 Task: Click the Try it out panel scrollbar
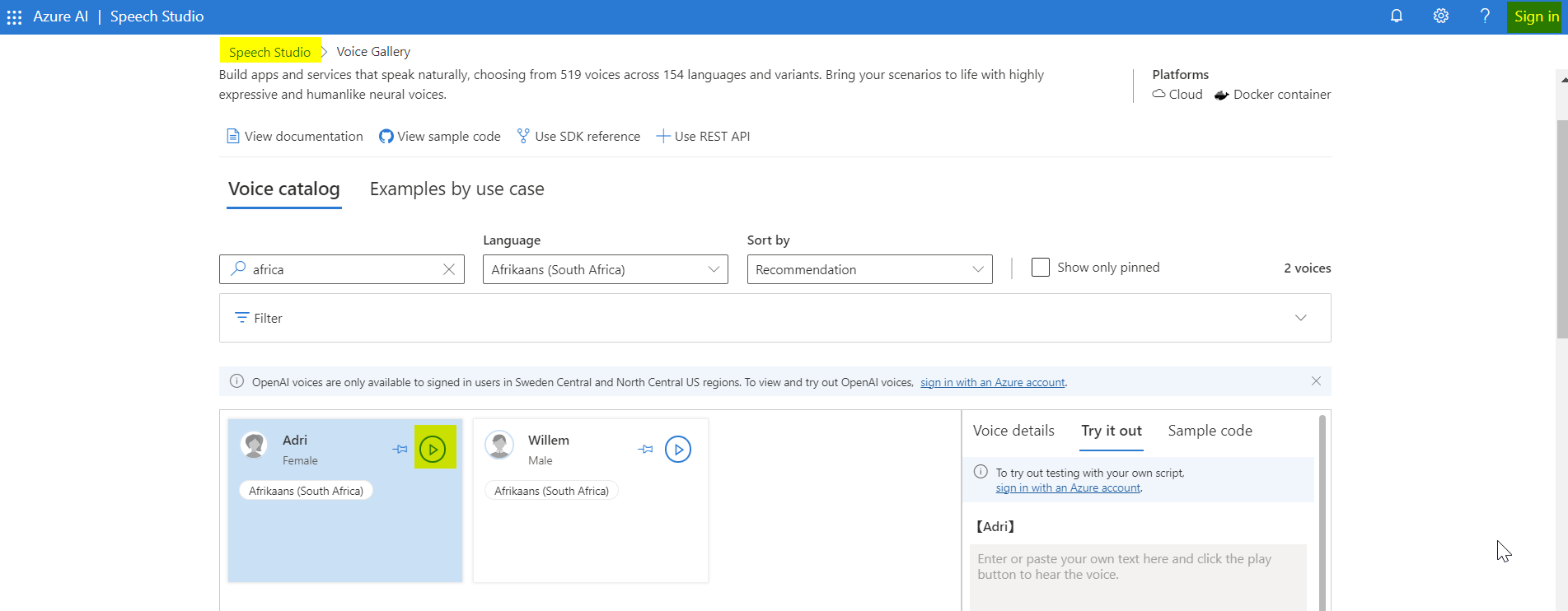pos(1322,512)
